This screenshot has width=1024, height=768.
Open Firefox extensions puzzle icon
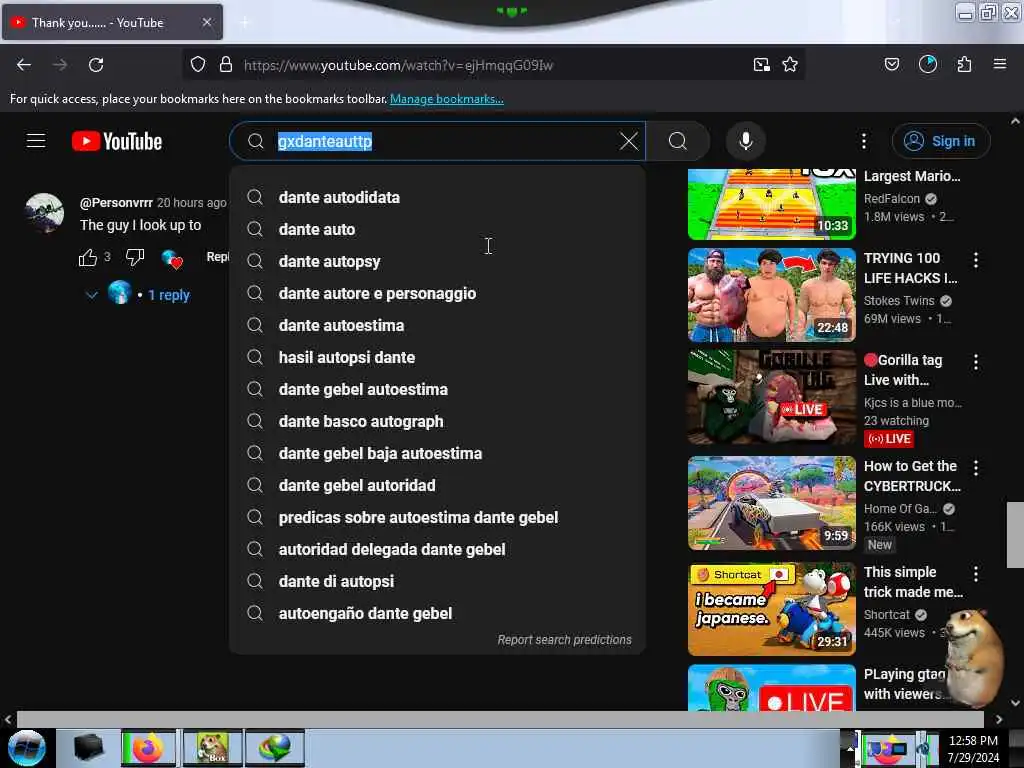(x=964, y=65)
